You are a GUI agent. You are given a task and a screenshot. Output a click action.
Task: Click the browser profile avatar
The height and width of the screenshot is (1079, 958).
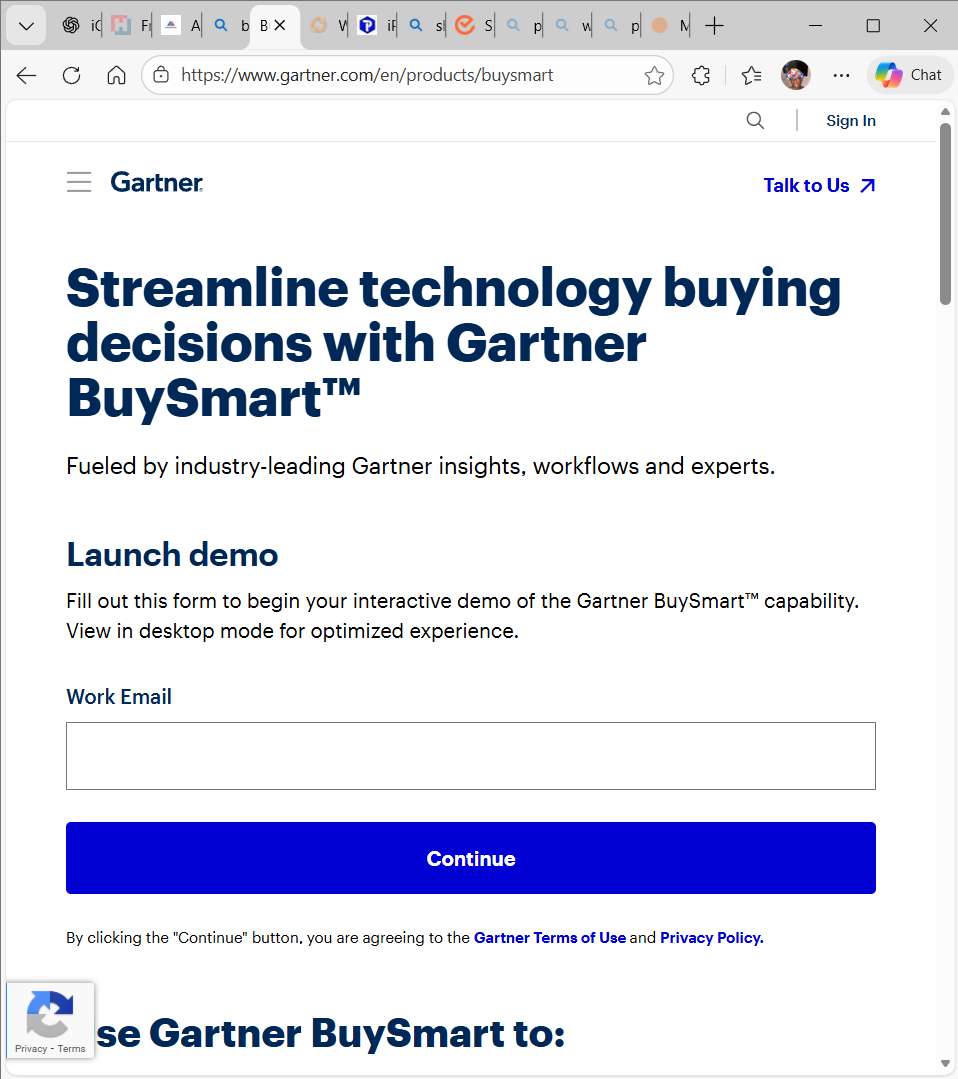(x=795, y=75)
